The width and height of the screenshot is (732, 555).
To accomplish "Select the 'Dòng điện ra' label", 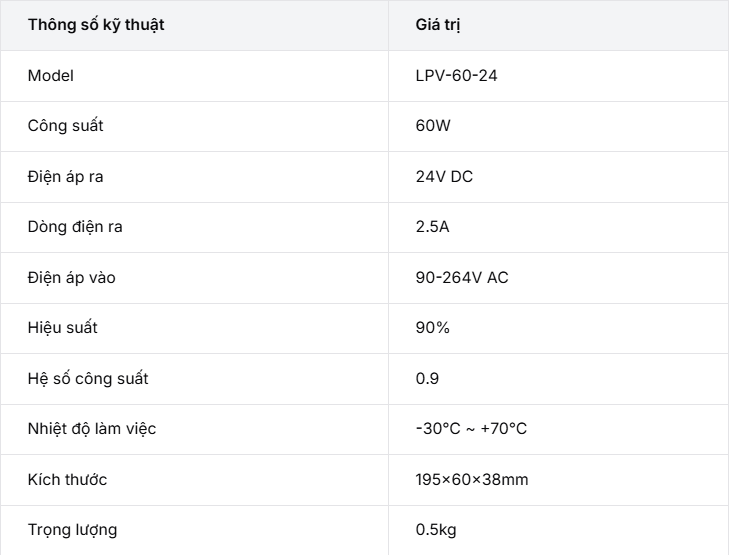I will point(75,227).
